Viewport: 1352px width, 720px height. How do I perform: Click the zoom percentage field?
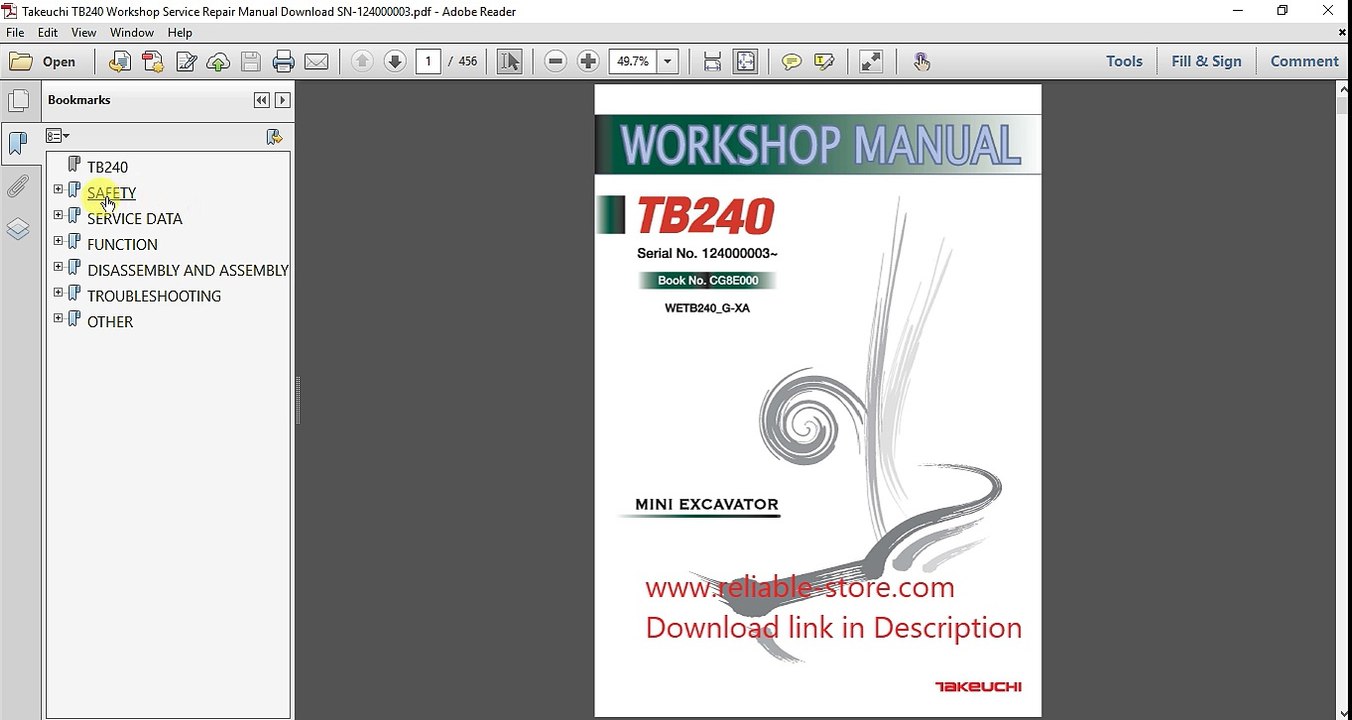coord(633,62)
